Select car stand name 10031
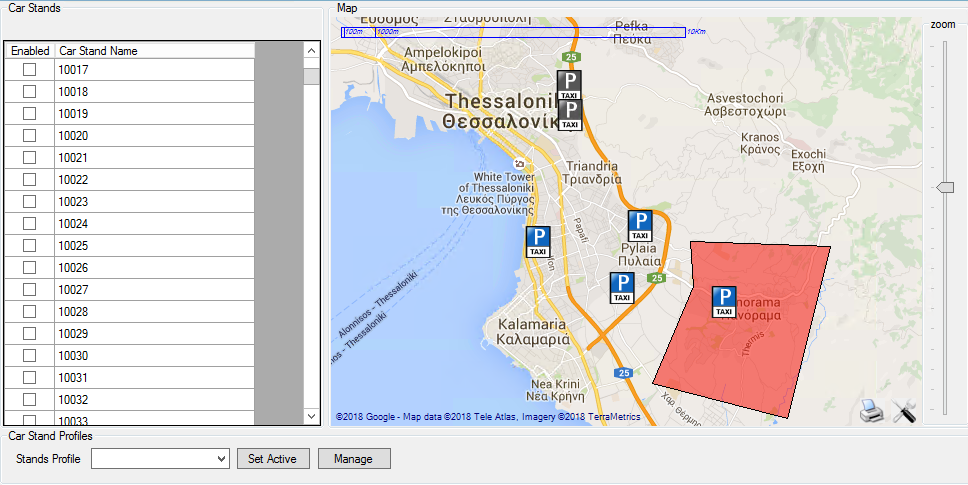968x485 pixels. click(73, 378)
